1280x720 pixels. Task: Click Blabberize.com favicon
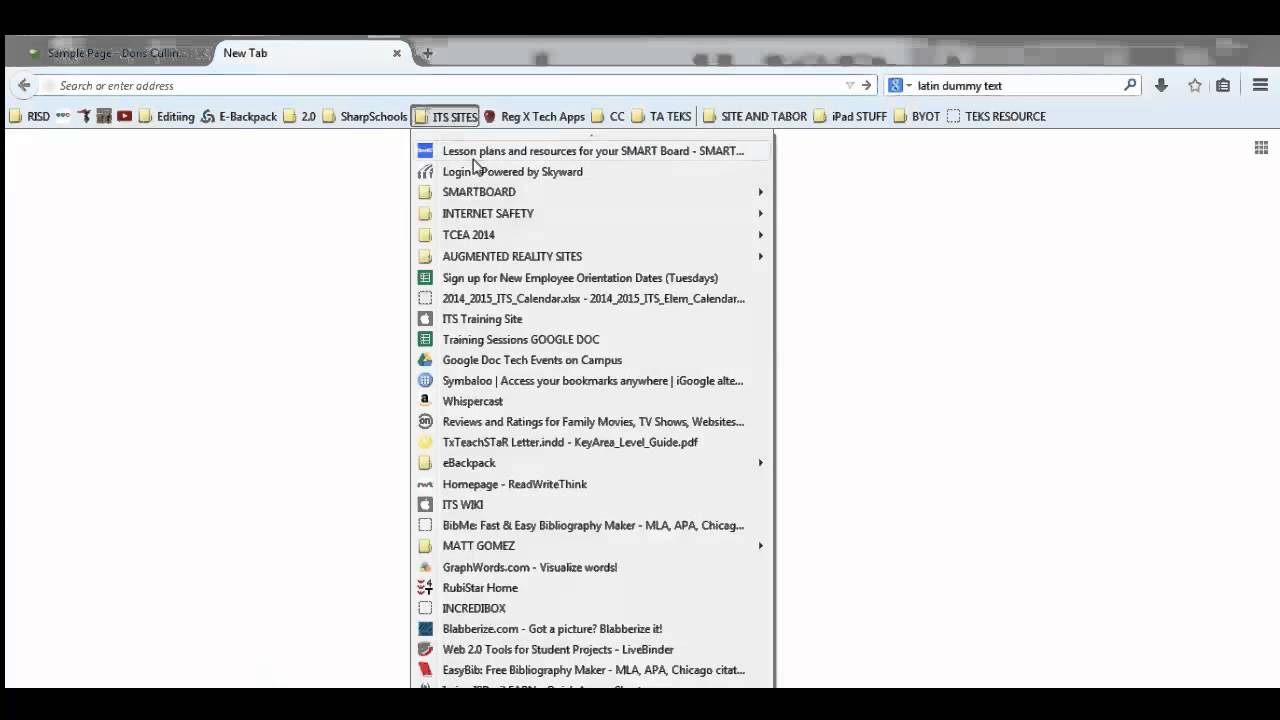(x=425, y=629)
